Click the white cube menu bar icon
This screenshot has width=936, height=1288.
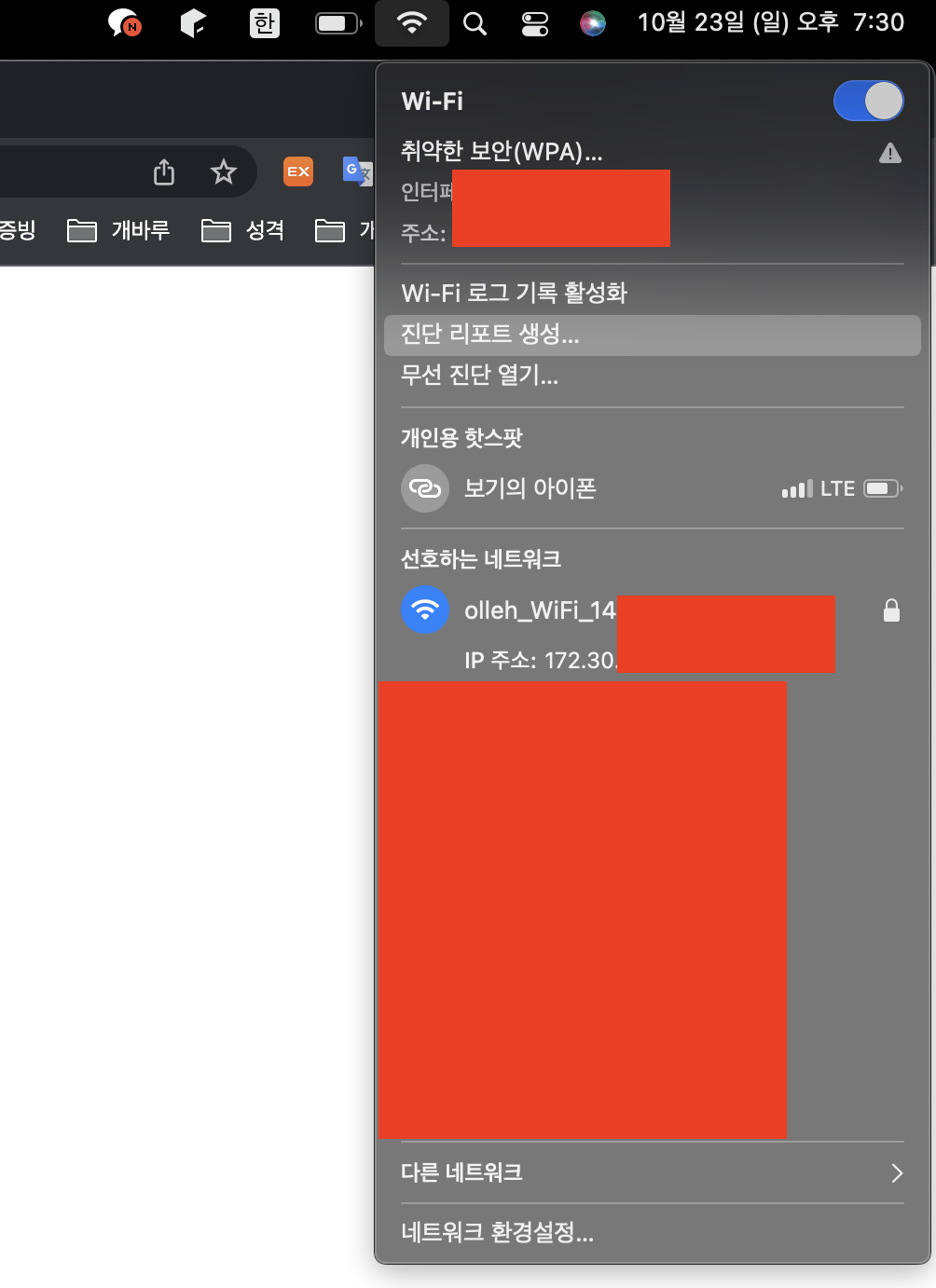(192, 23)
